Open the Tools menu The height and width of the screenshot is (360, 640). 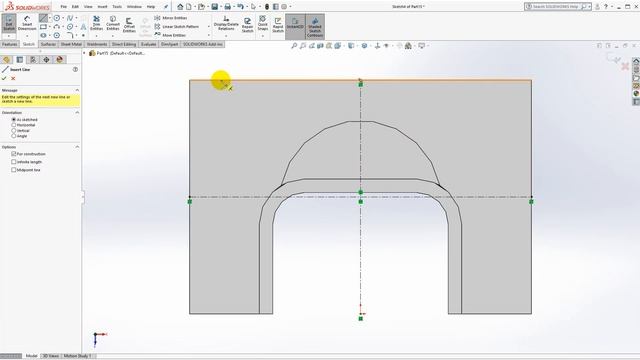pos(117,7)
